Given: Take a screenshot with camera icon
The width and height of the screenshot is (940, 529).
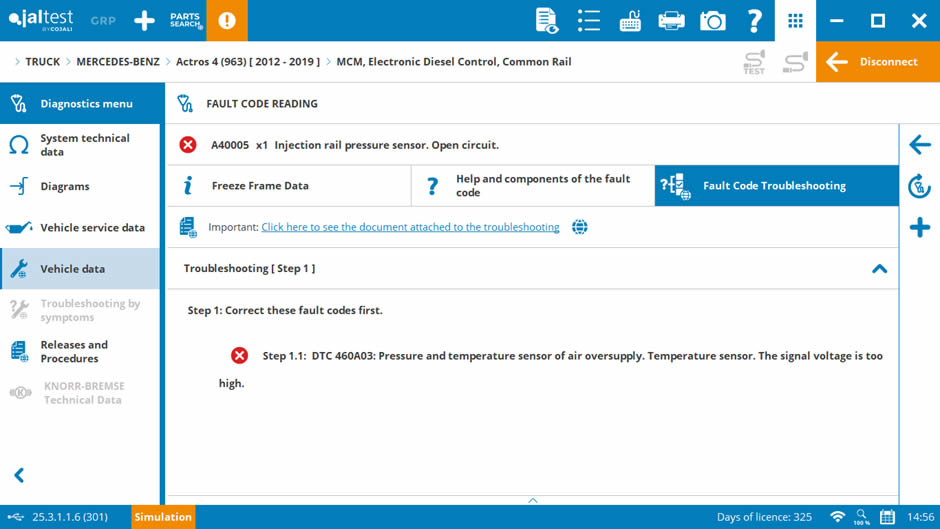Looking at the screenshot, I should pos(713,20).
